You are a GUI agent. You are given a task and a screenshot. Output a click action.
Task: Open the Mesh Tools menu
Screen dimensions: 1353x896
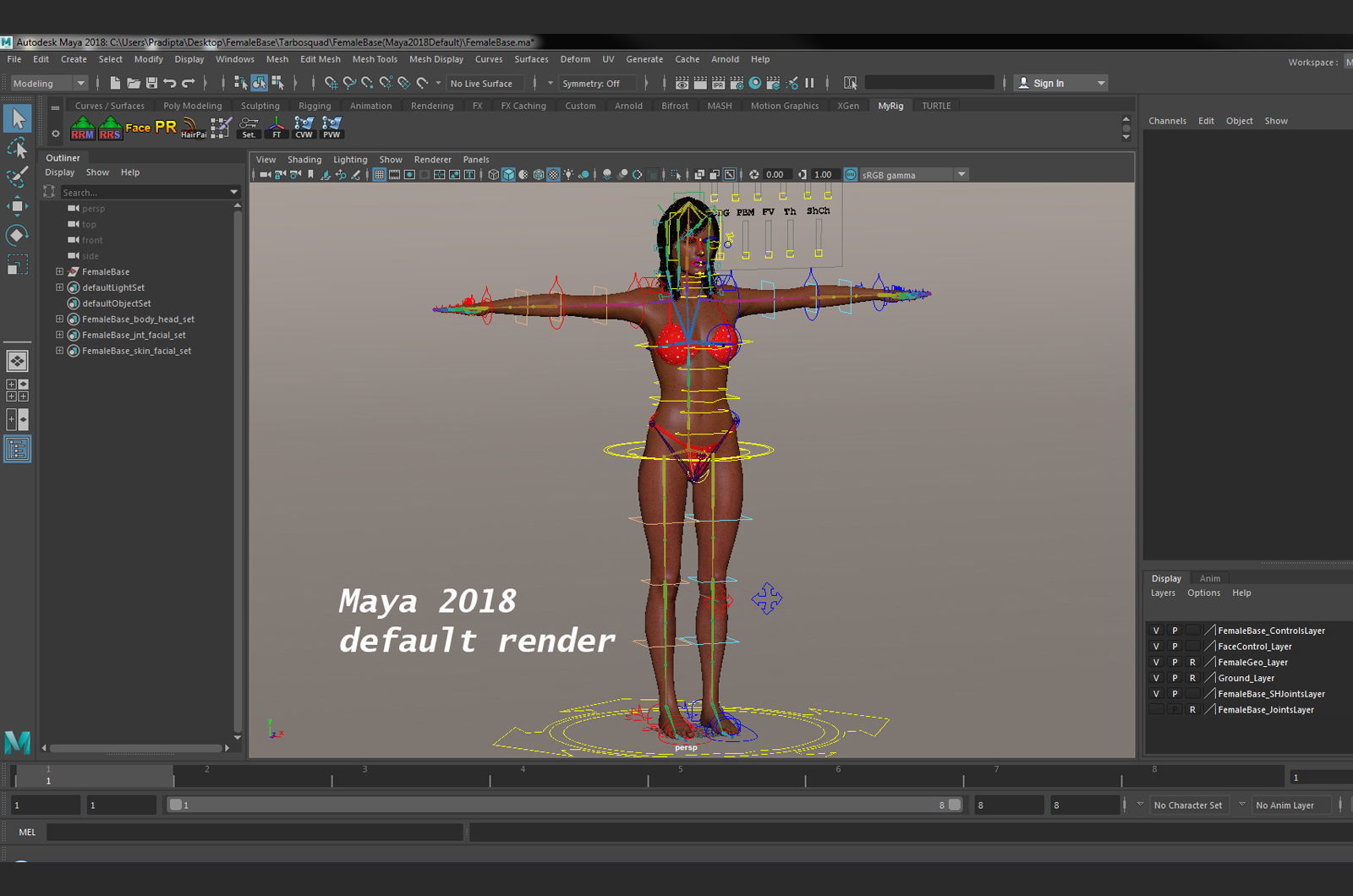point(375,59)
